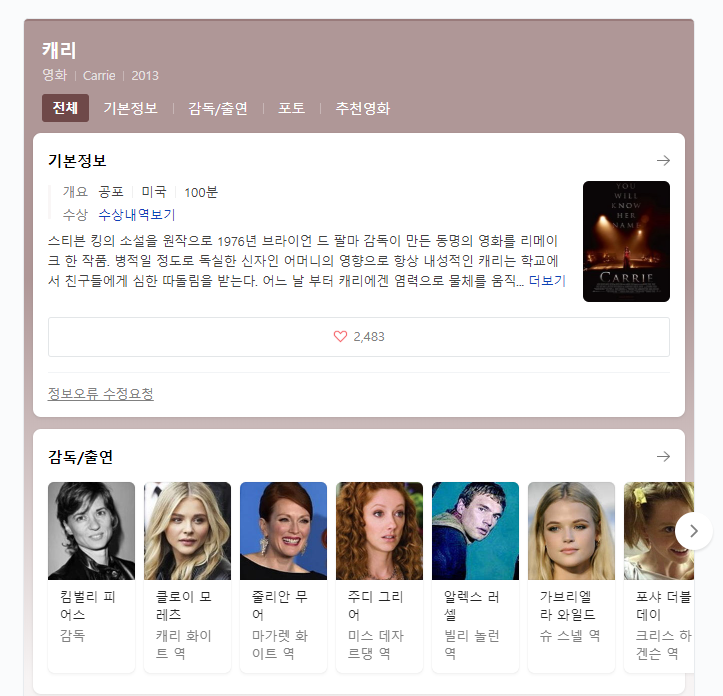Click the movie title 캐리
Screen dimensions: 723x696
point(59,50)
